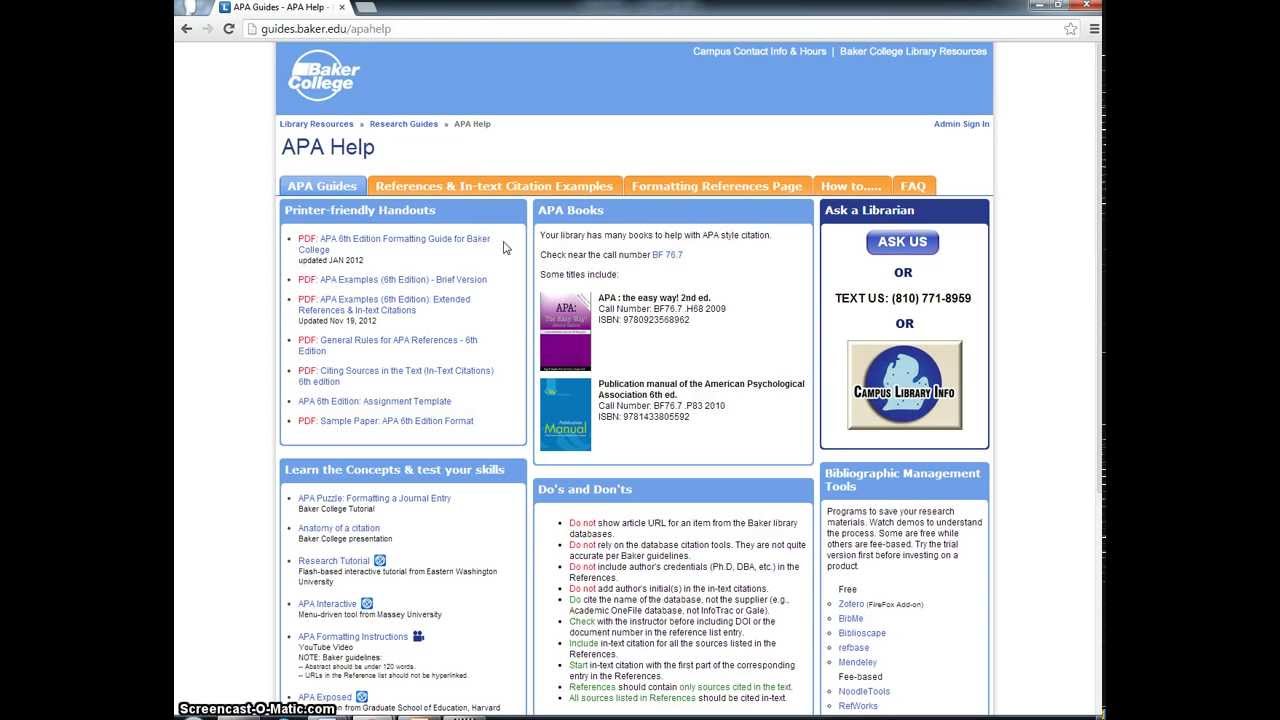Click the Campus Library Info image
Viewport: 1280px width, 720px height.
[x=905, y=385]
